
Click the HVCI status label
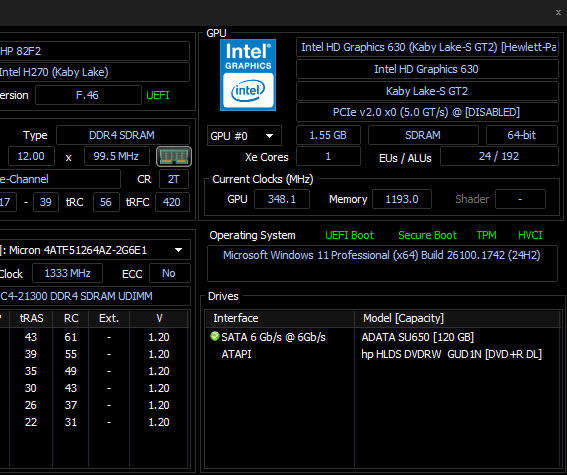pyautogui.click(x=530, y=235)
